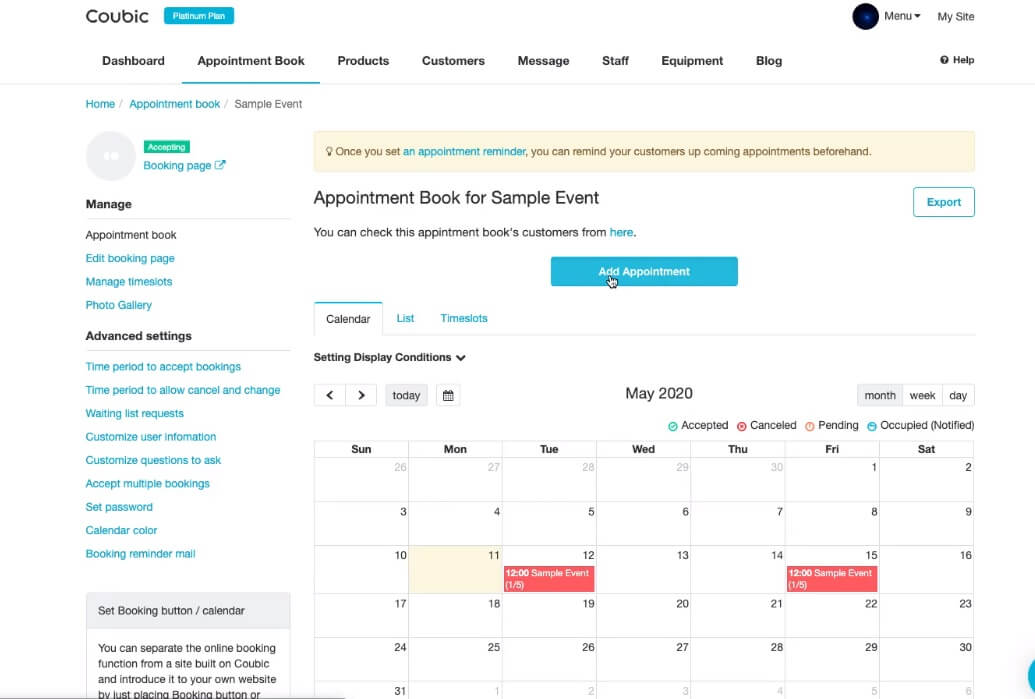
Task: Open Customers in the top navigation
Action: point(453,61)
